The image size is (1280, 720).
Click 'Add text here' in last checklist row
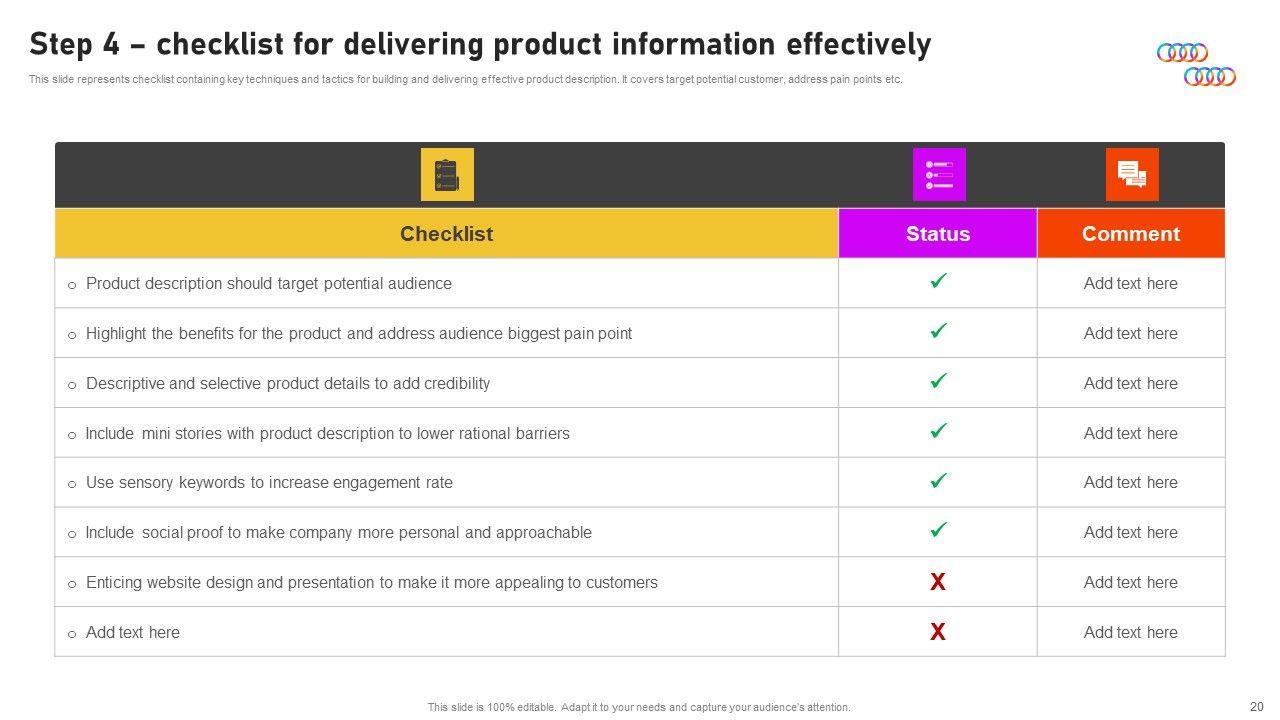click(133, 632)
